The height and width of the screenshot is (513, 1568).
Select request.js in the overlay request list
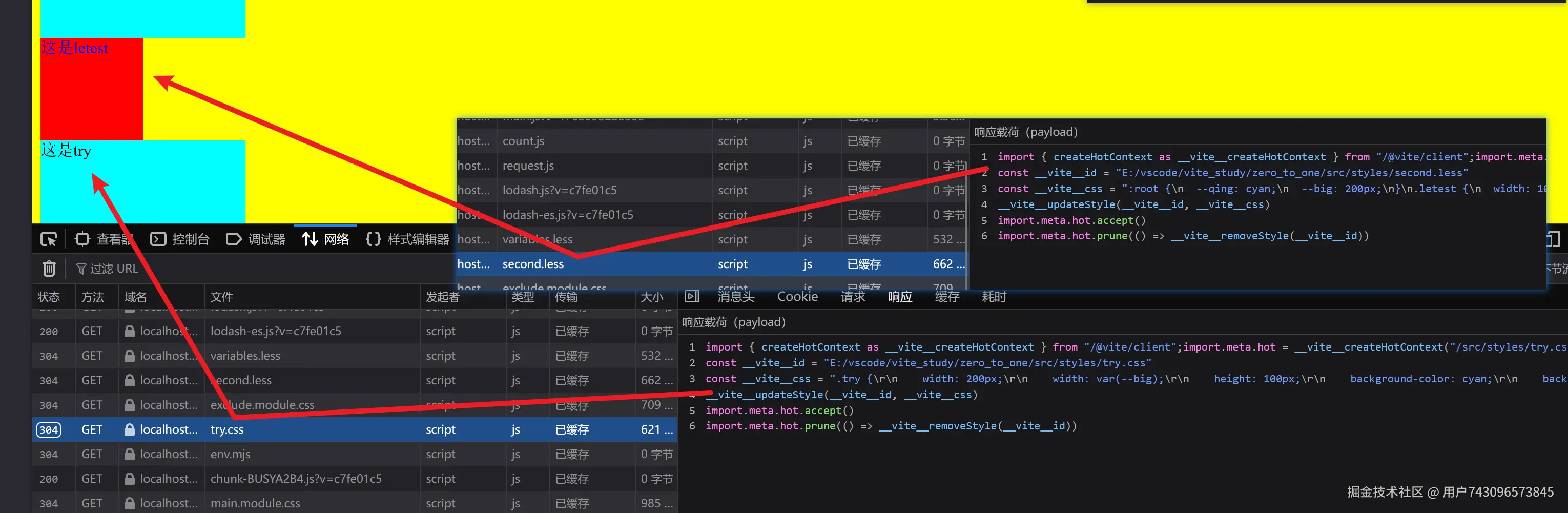528,166
